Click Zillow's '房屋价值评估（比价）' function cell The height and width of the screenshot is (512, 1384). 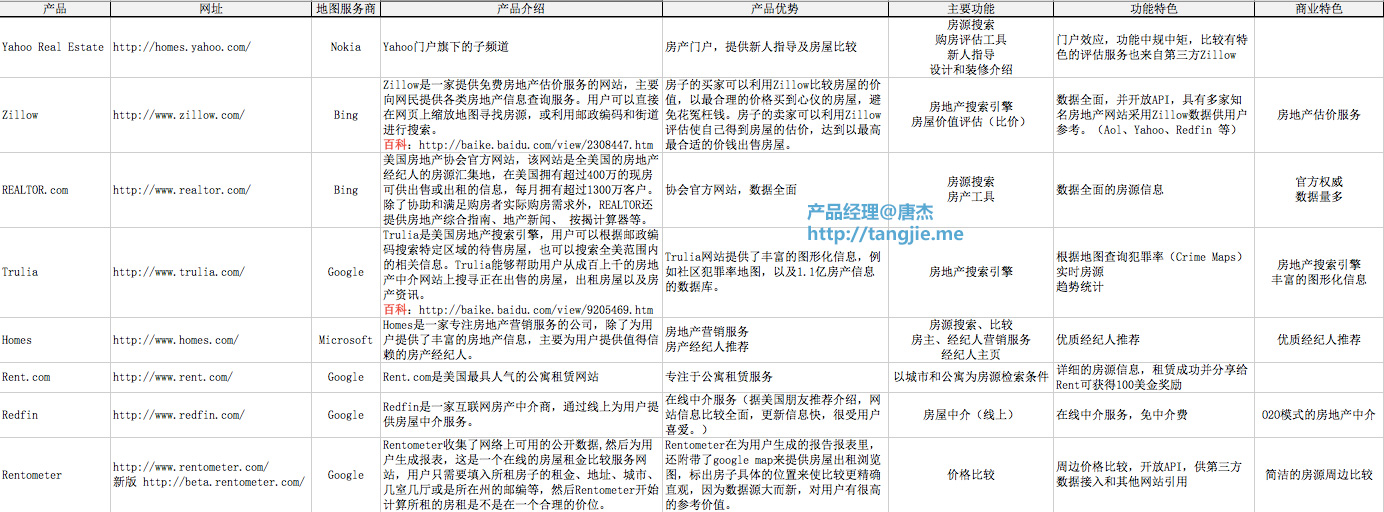tap(971, 115)
